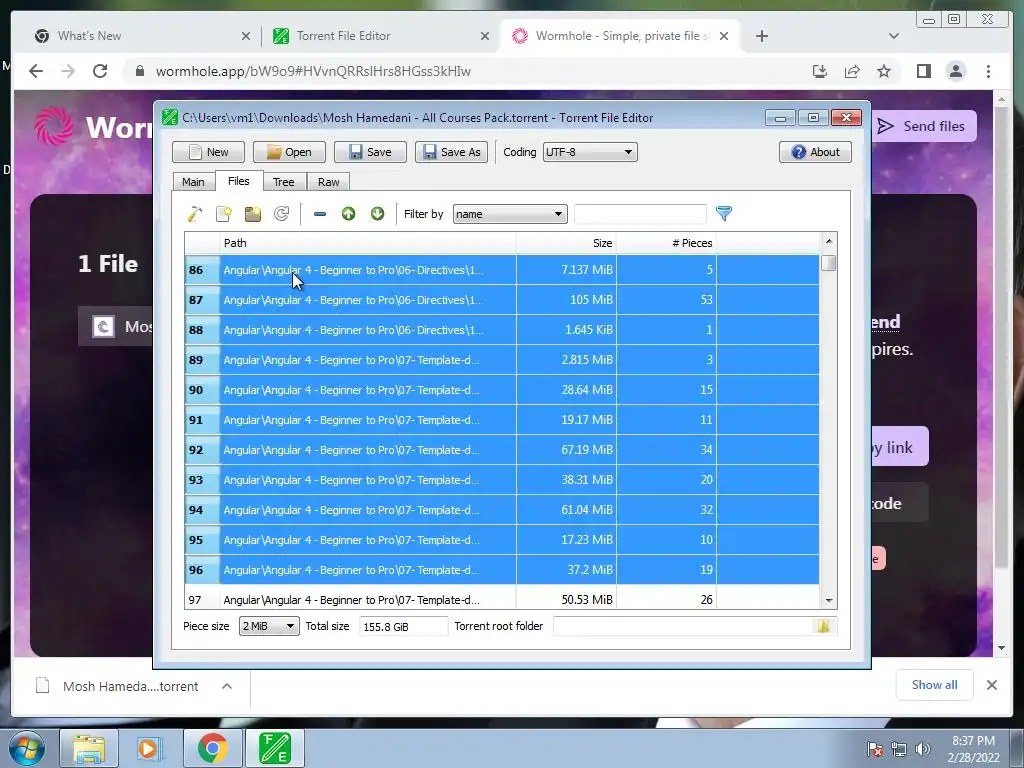
Task: Select row 93 sized 38.31 MiB
Action: coord(502,480)
